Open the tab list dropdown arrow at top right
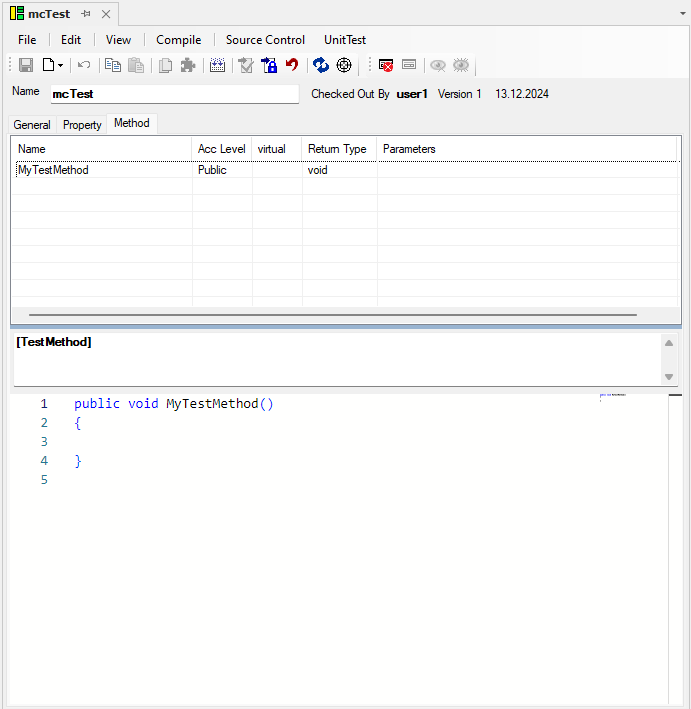The height and width of the screenshot is (709, 691). coord(683,14)
